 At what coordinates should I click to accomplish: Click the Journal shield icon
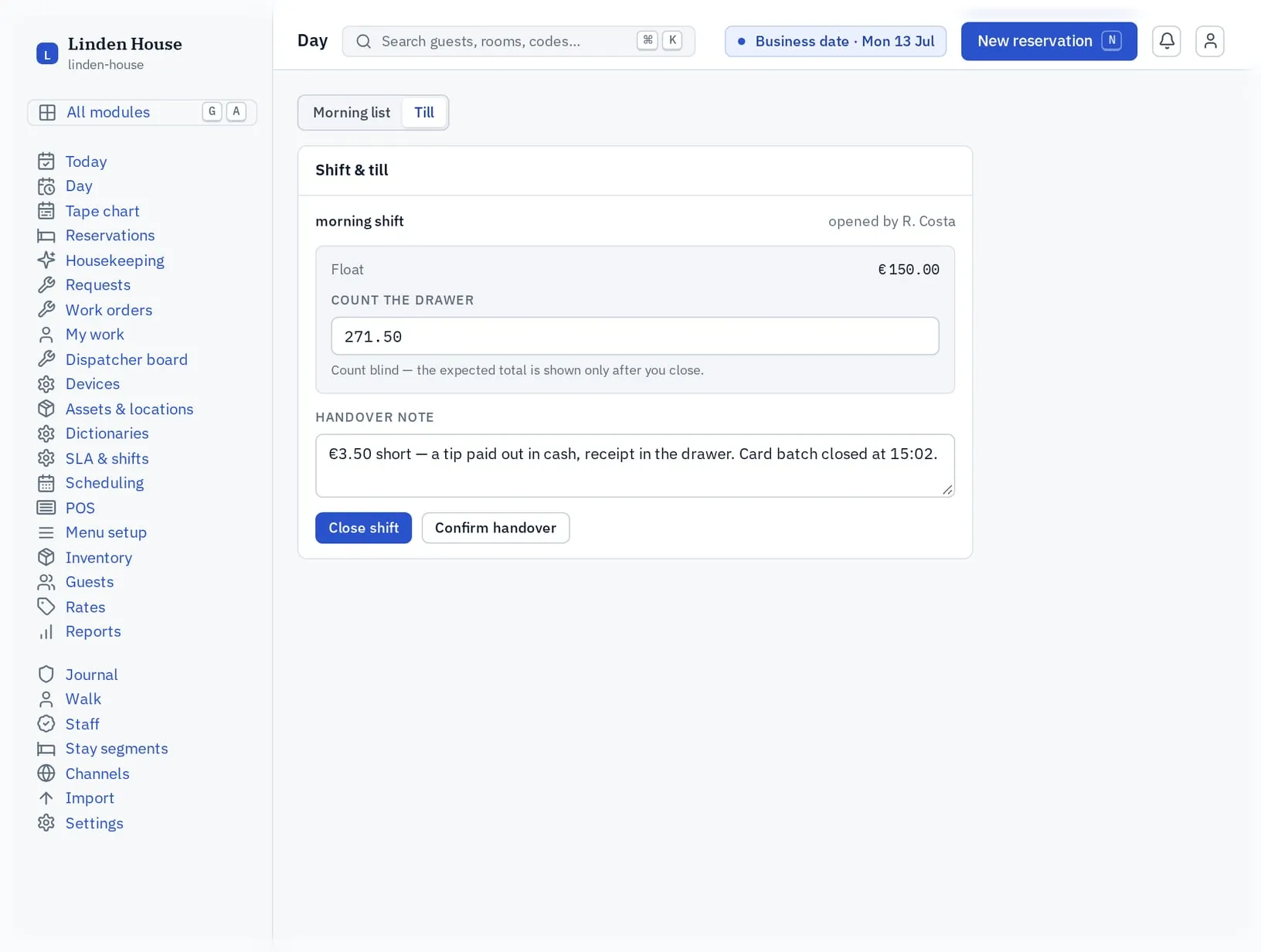[46, 675]
